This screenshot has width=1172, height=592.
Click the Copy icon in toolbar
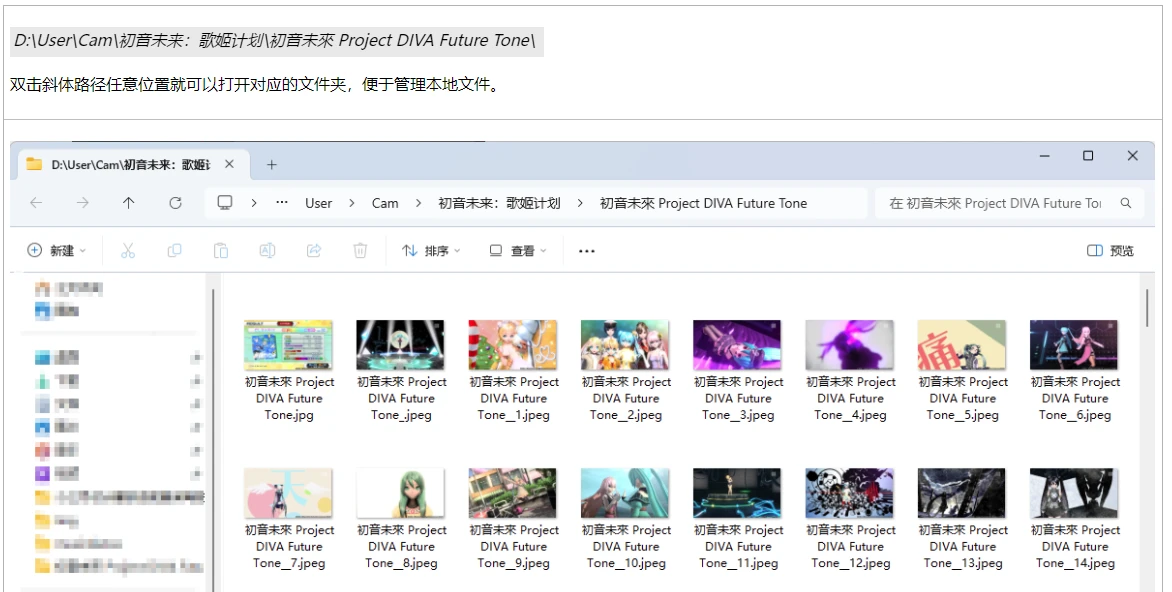pyautogui.click(x=174, y=250)
